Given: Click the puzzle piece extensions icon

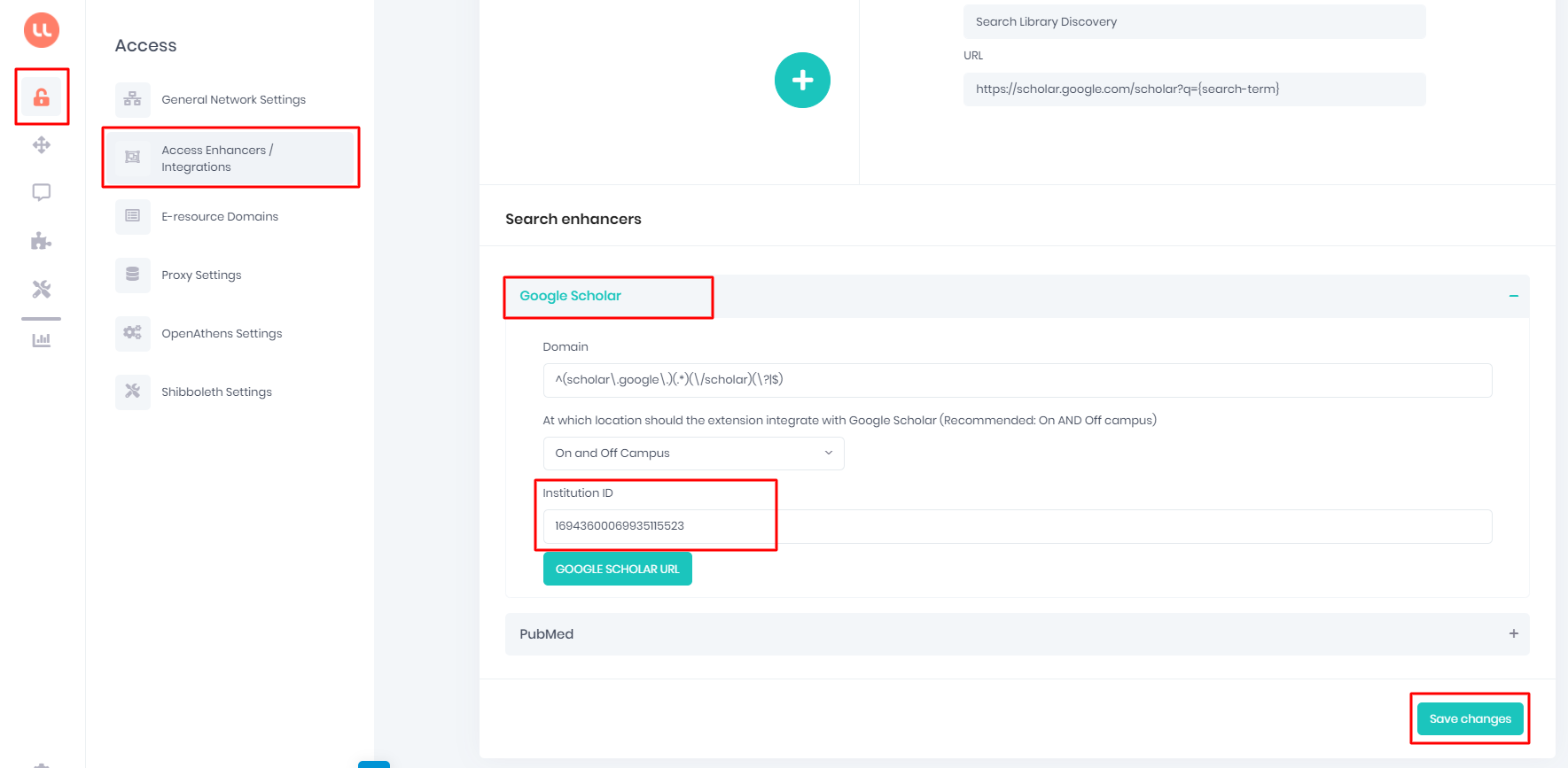Looking at the screenshot, I should [x=42, y=241].
